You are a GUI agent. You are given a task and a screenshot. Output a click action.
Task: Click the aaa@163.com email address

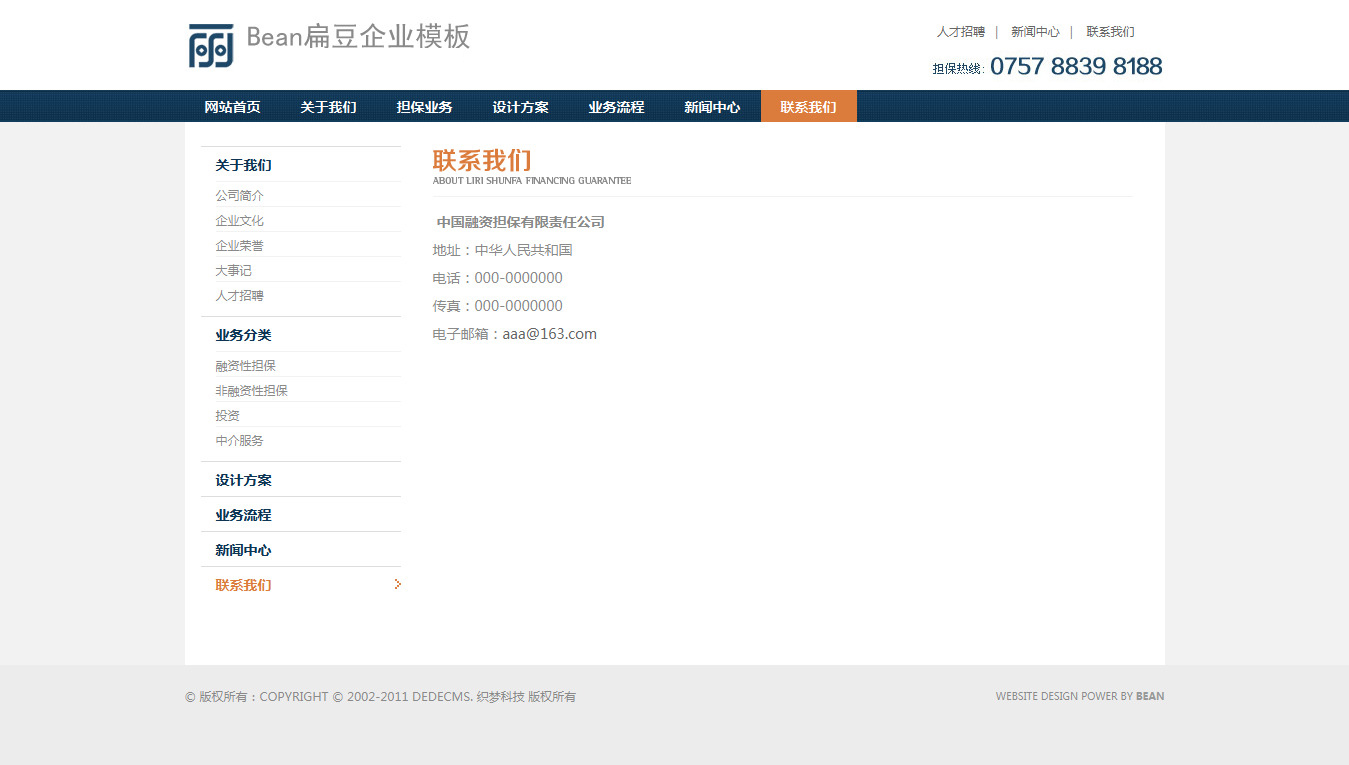(549, 334)
